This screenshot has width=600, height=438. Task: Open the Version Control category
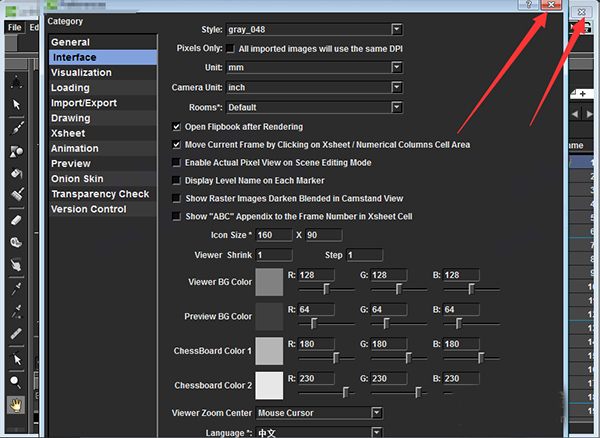tap(88, 209)
